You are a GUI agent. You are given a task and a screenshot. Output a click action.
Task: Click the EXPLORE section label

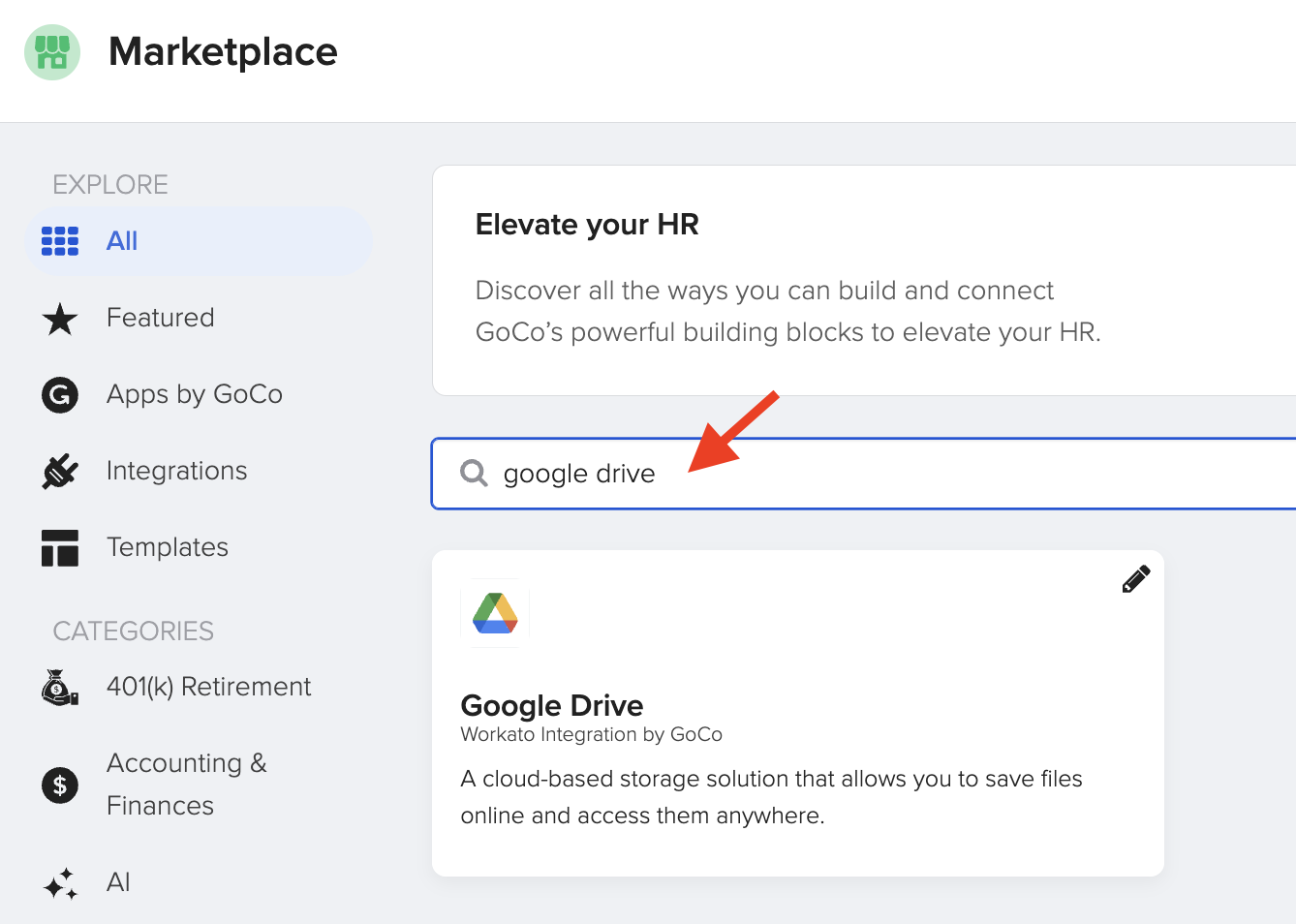tap(110, 184)
